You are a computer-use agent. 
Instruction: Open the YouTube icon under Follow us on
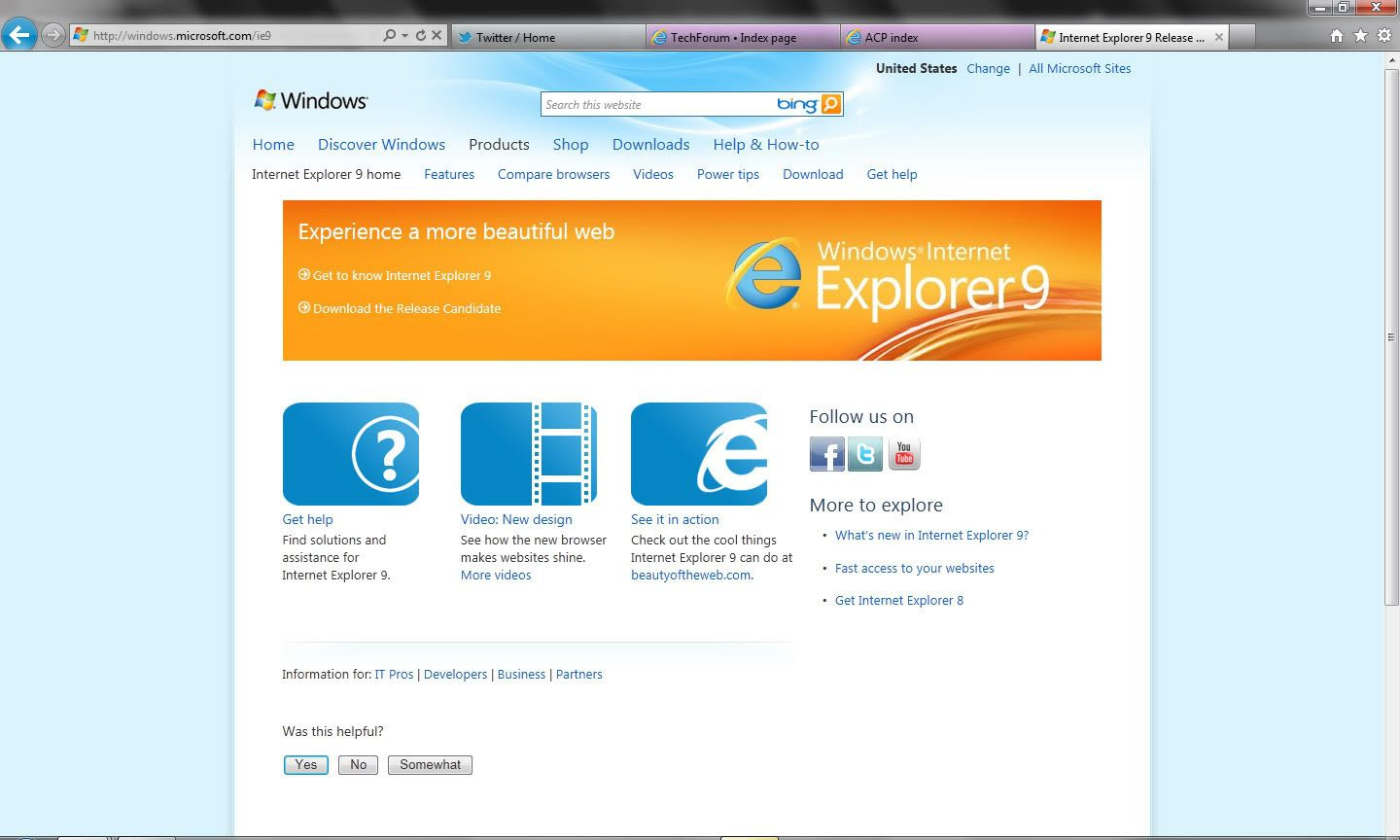point(903,454)
